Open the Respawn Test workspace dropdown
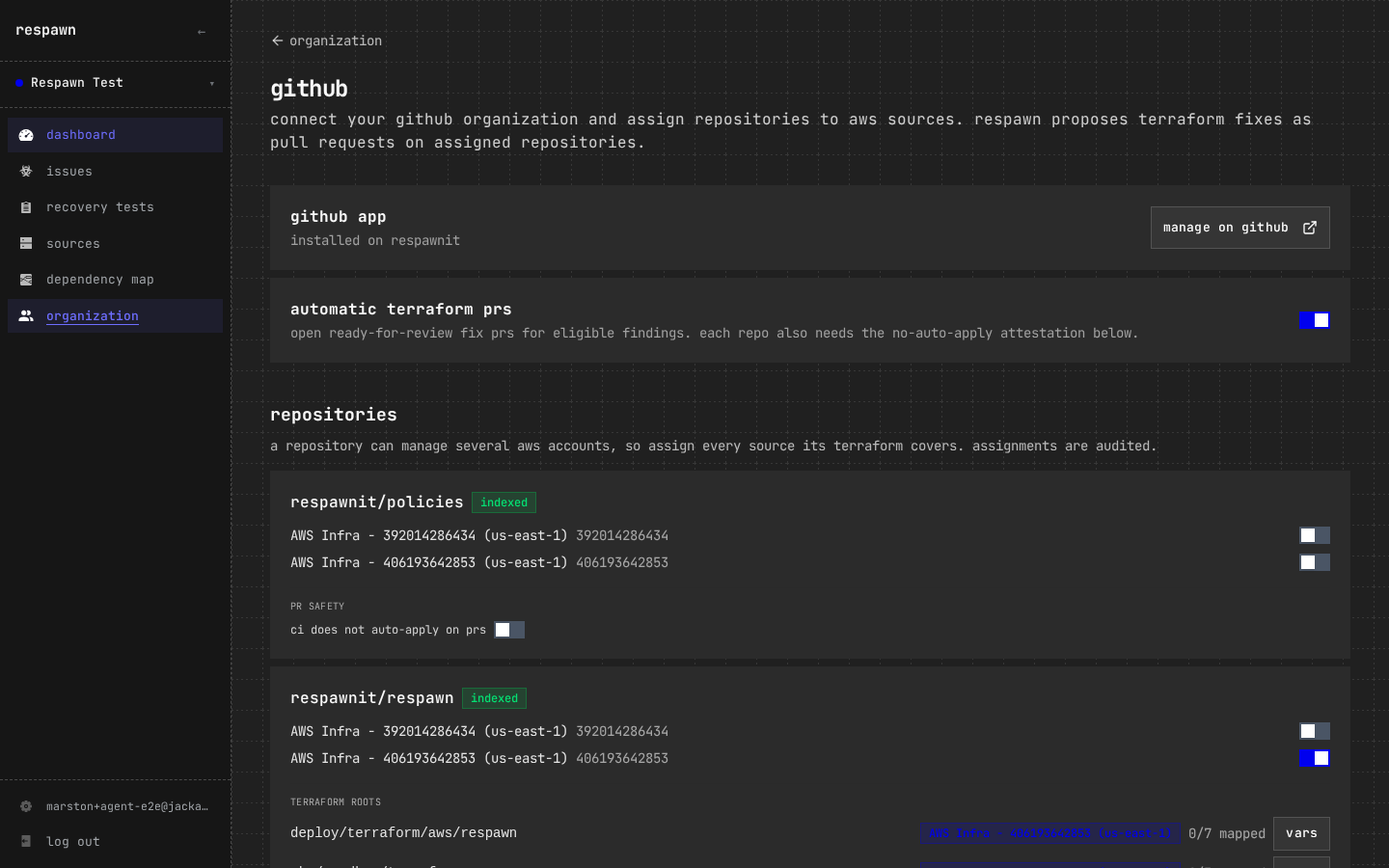1389x868 pixels. 116,83
